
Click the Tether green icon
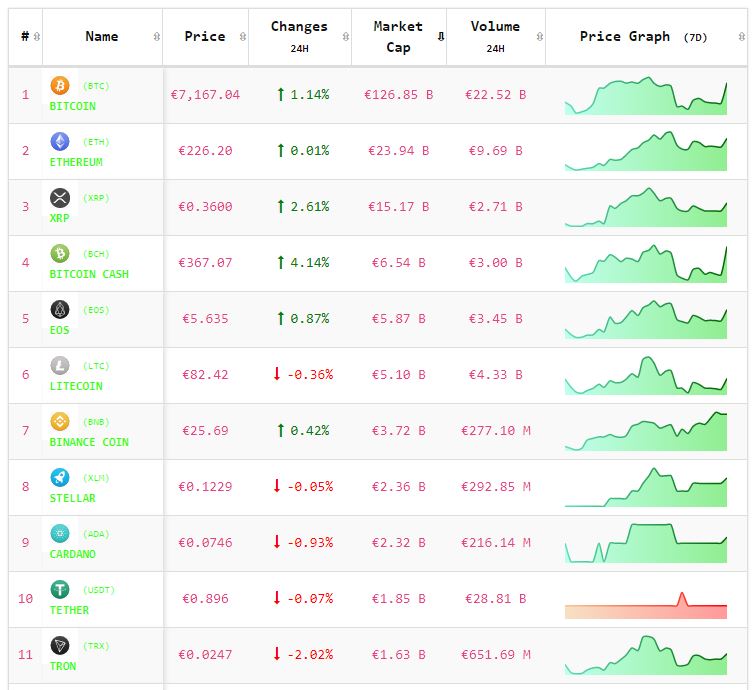pos(60,590)
